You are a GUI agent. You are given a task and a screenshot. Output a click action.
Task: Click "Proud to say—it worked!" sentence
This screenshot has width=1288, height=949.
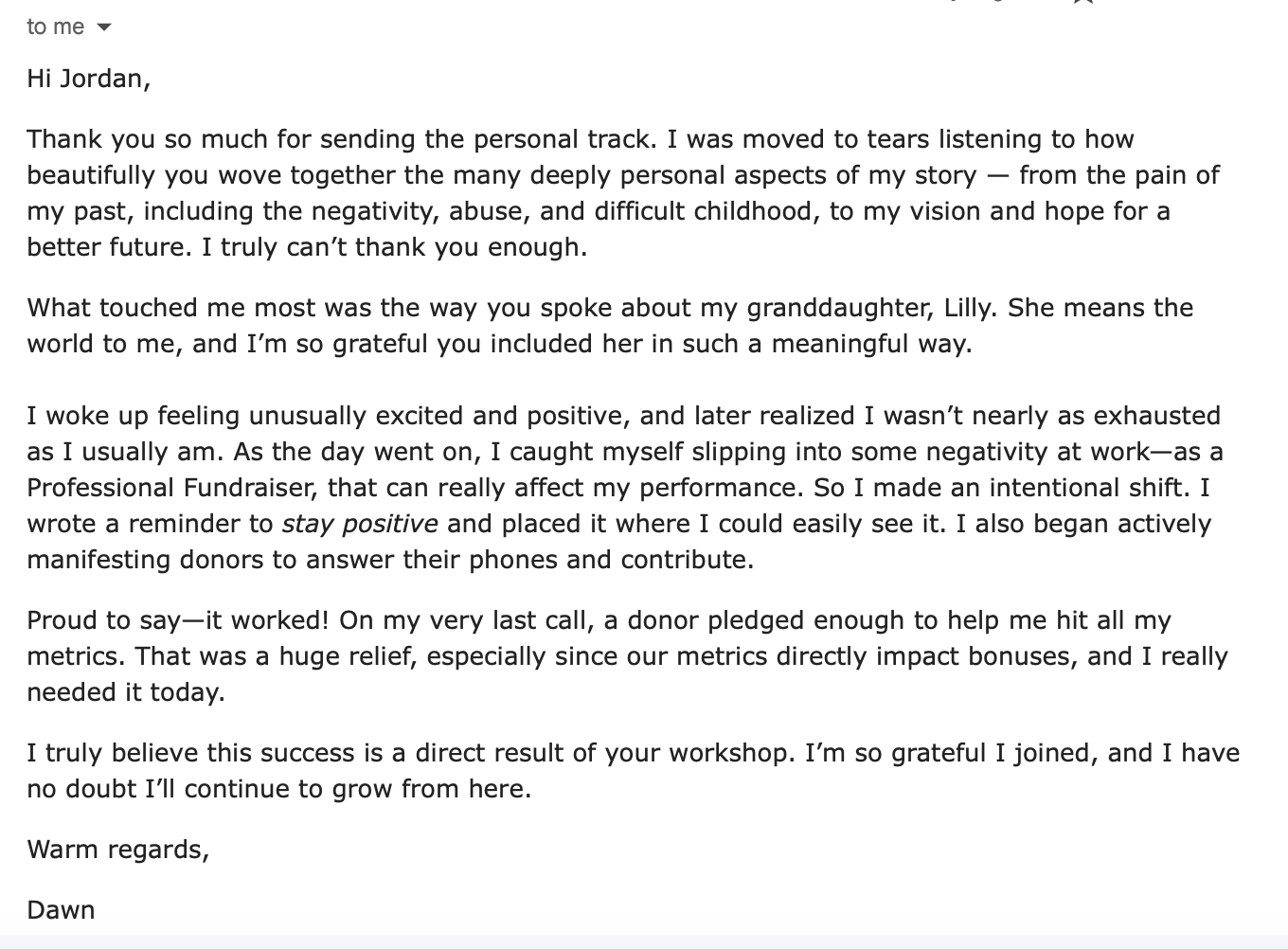[177, 620]
